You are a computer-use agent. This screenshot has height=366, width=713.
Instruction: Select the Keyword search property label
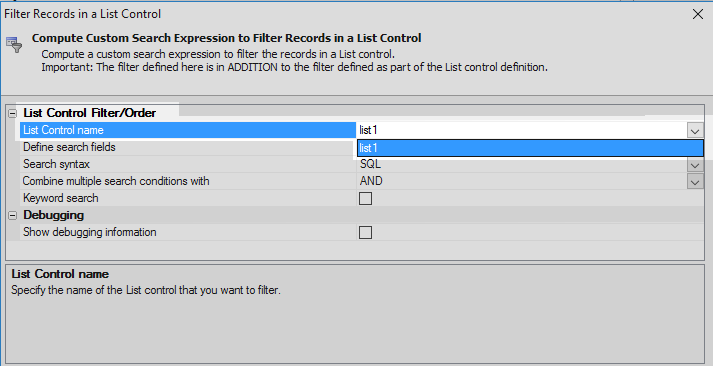[60, 198]
